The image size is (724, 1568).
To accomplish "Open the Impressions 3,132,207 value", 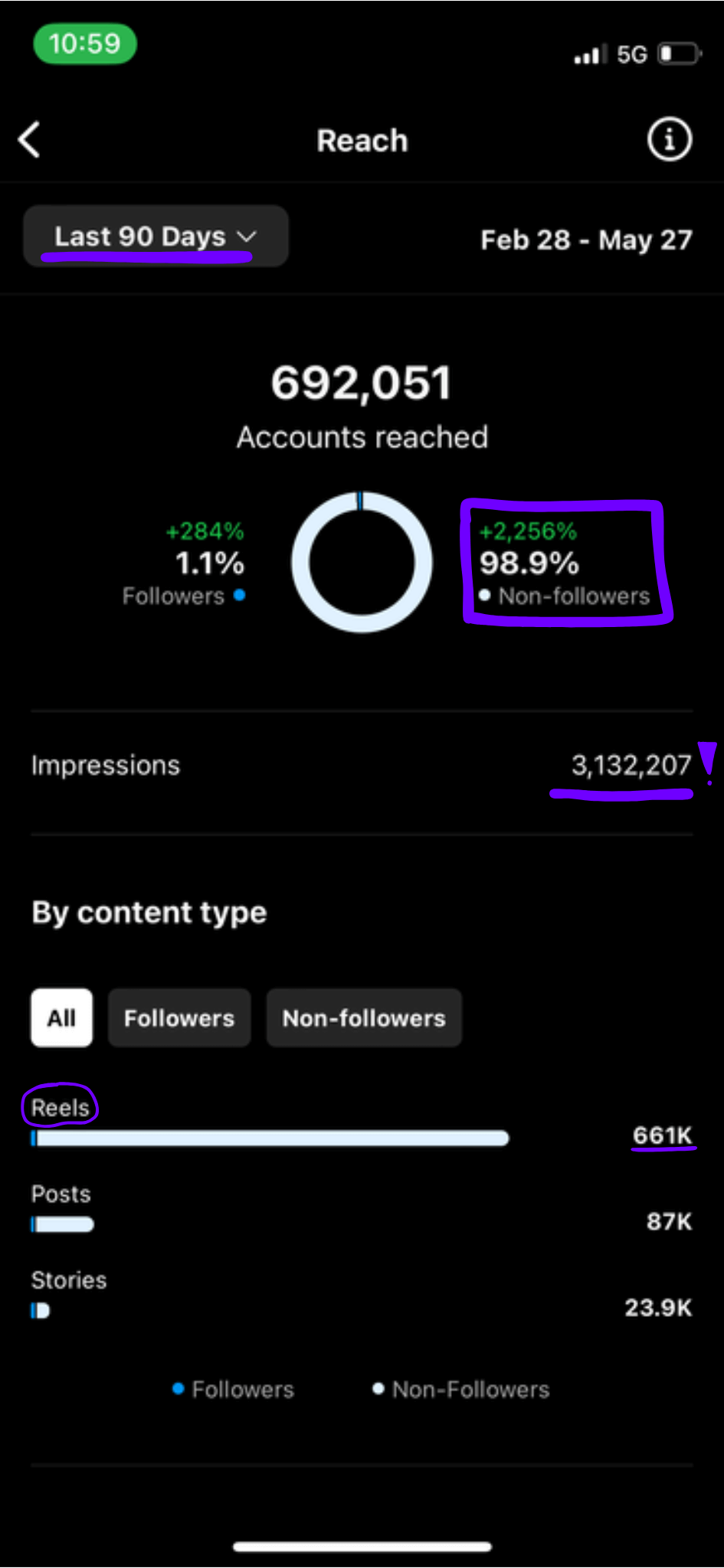I will pyautogui.click(x=631, y=765).
